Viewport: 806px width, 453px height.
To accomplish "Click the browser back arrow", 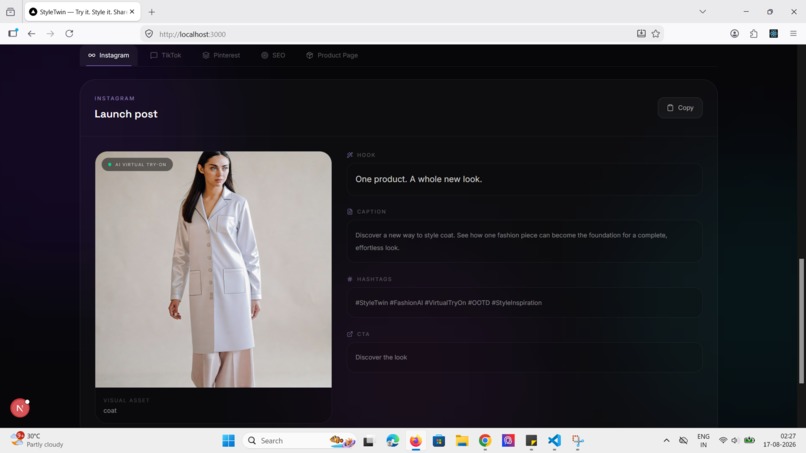I will pos(31,33).
